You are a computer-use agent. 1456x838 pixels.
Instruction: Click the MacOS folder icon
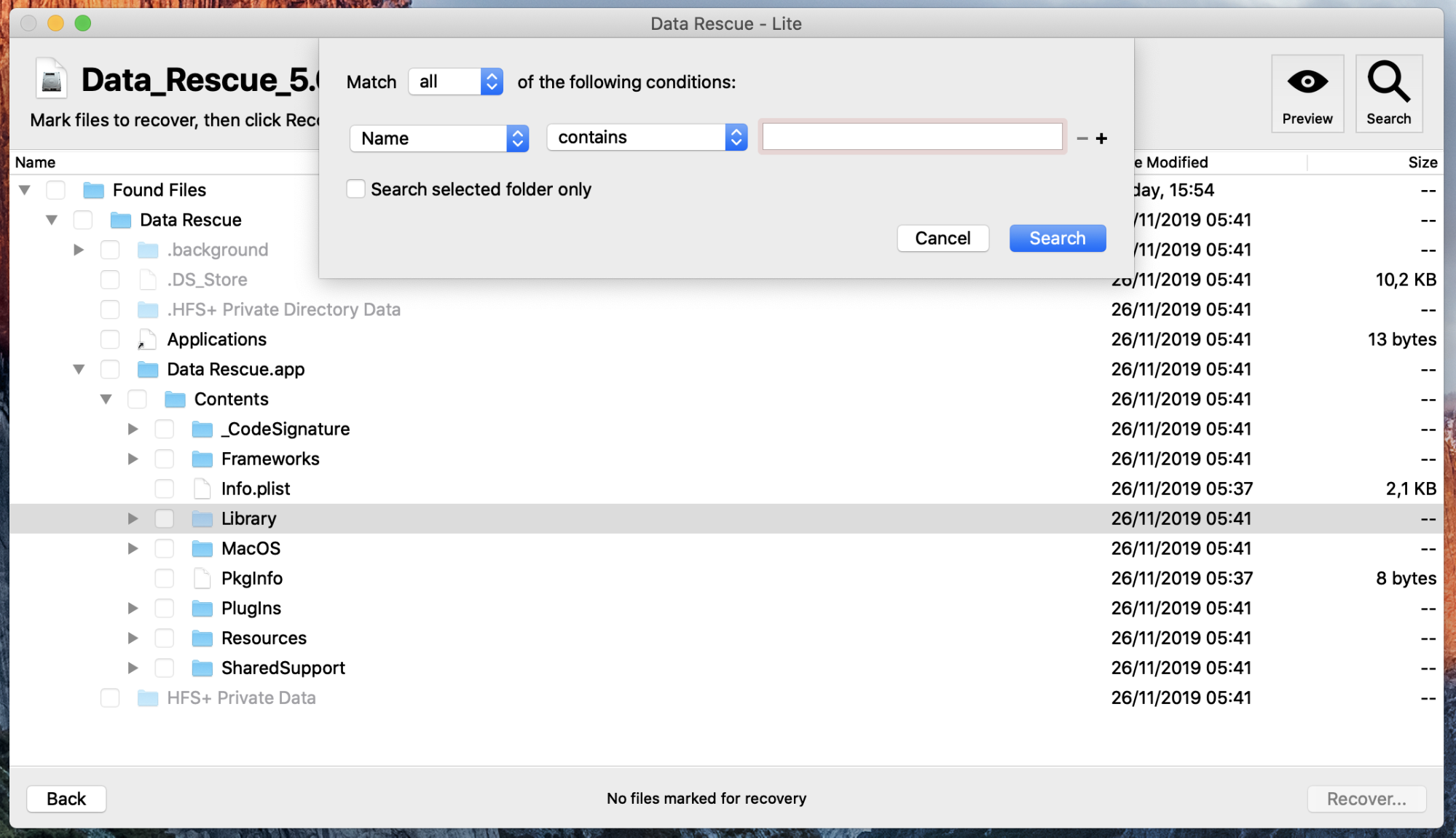(202, 548)
